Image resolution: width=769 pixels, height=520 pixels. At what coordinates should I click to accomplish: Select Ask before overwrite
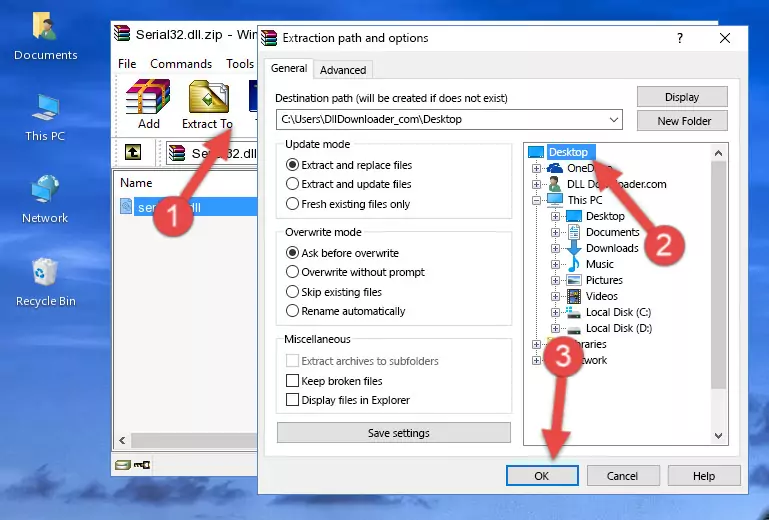tap(342, 253)
